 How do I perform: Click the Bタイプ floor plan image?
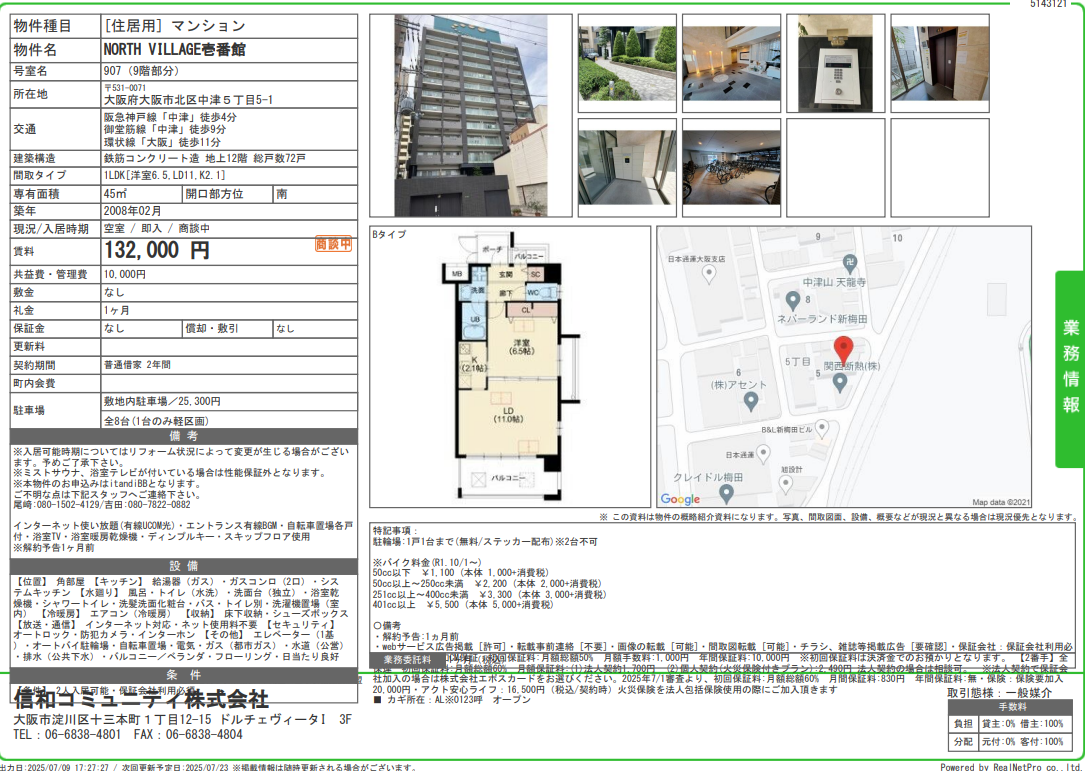pos(506,369)
